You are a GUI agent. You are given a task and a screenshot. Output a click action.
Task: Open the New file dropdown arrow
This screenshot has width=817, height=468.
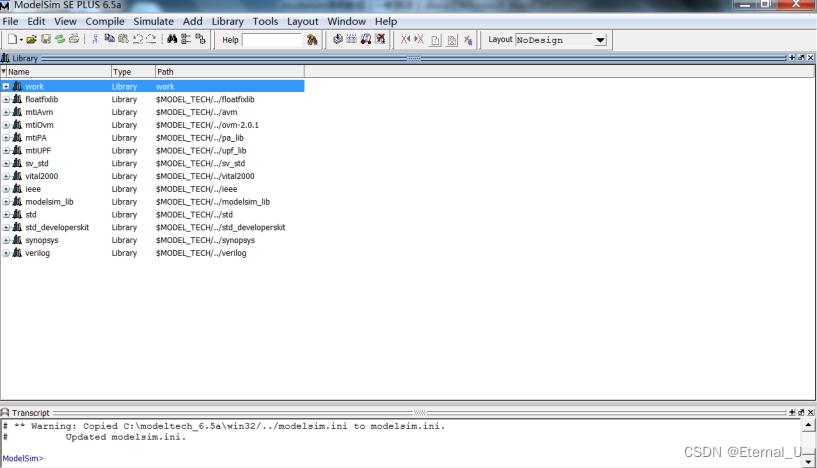coord(21,40)
